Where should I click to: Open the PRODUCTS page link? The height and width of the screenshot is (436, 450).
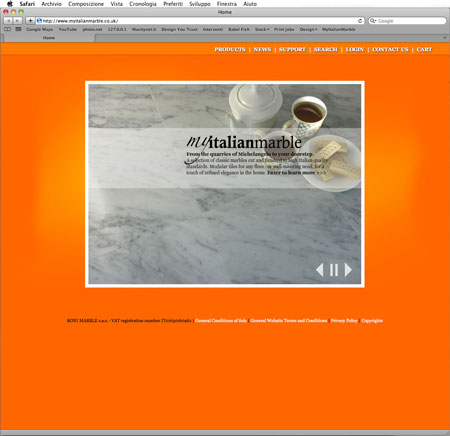[230, 49]
